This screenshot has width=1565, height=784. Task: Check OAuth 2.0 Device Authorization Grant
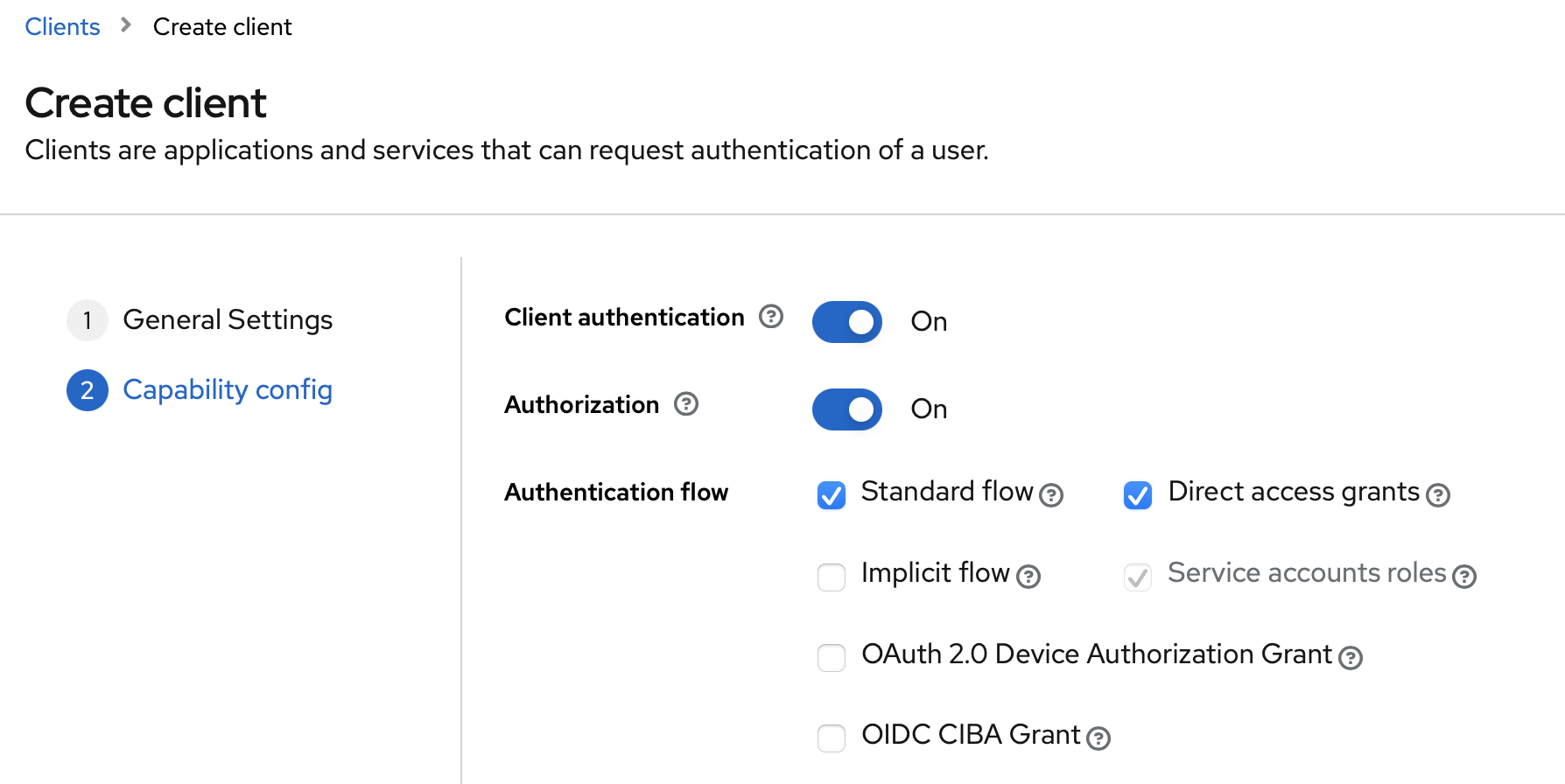(832, 657)
